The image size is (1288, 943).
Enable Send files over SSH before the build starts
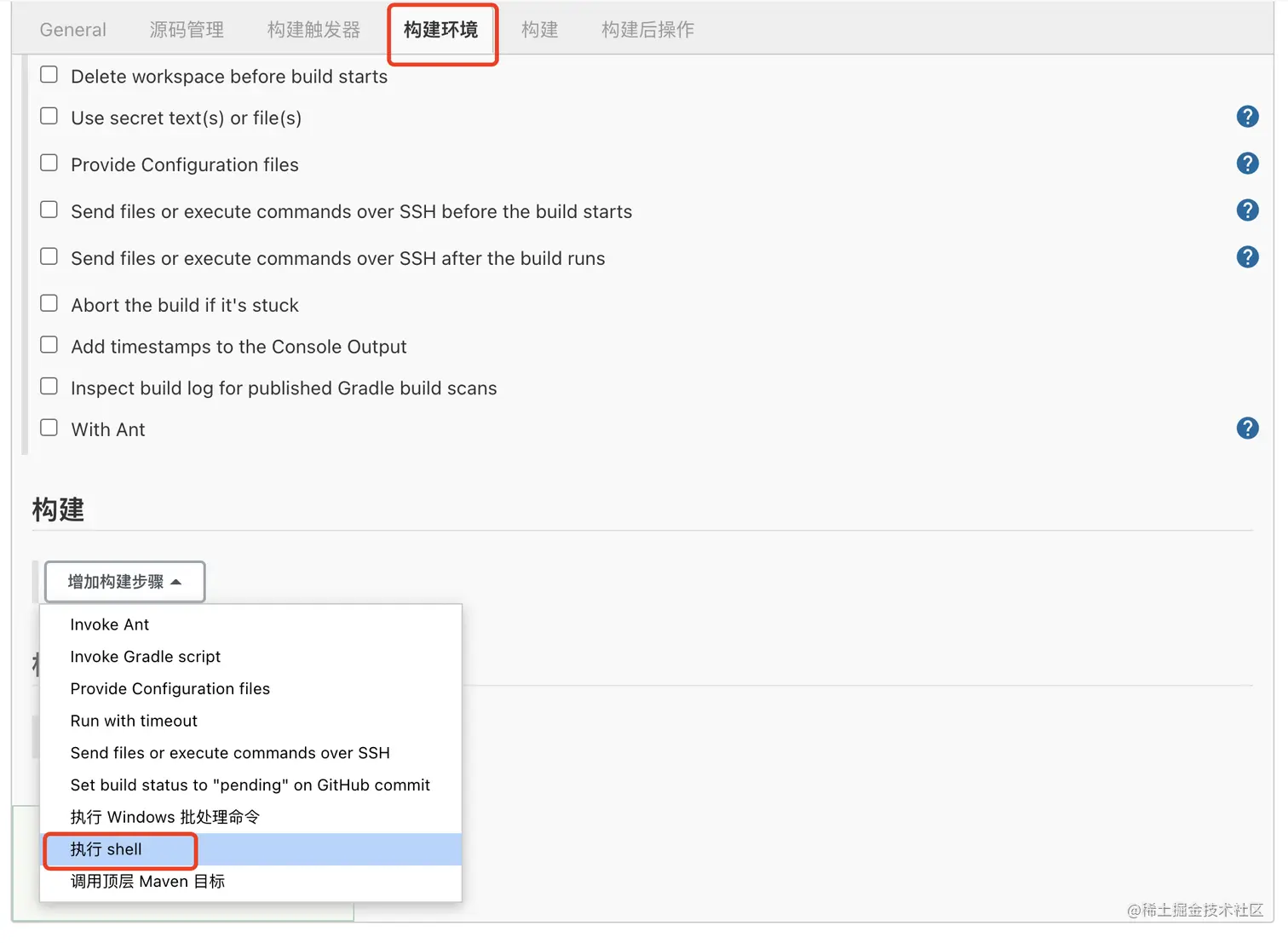49,210
